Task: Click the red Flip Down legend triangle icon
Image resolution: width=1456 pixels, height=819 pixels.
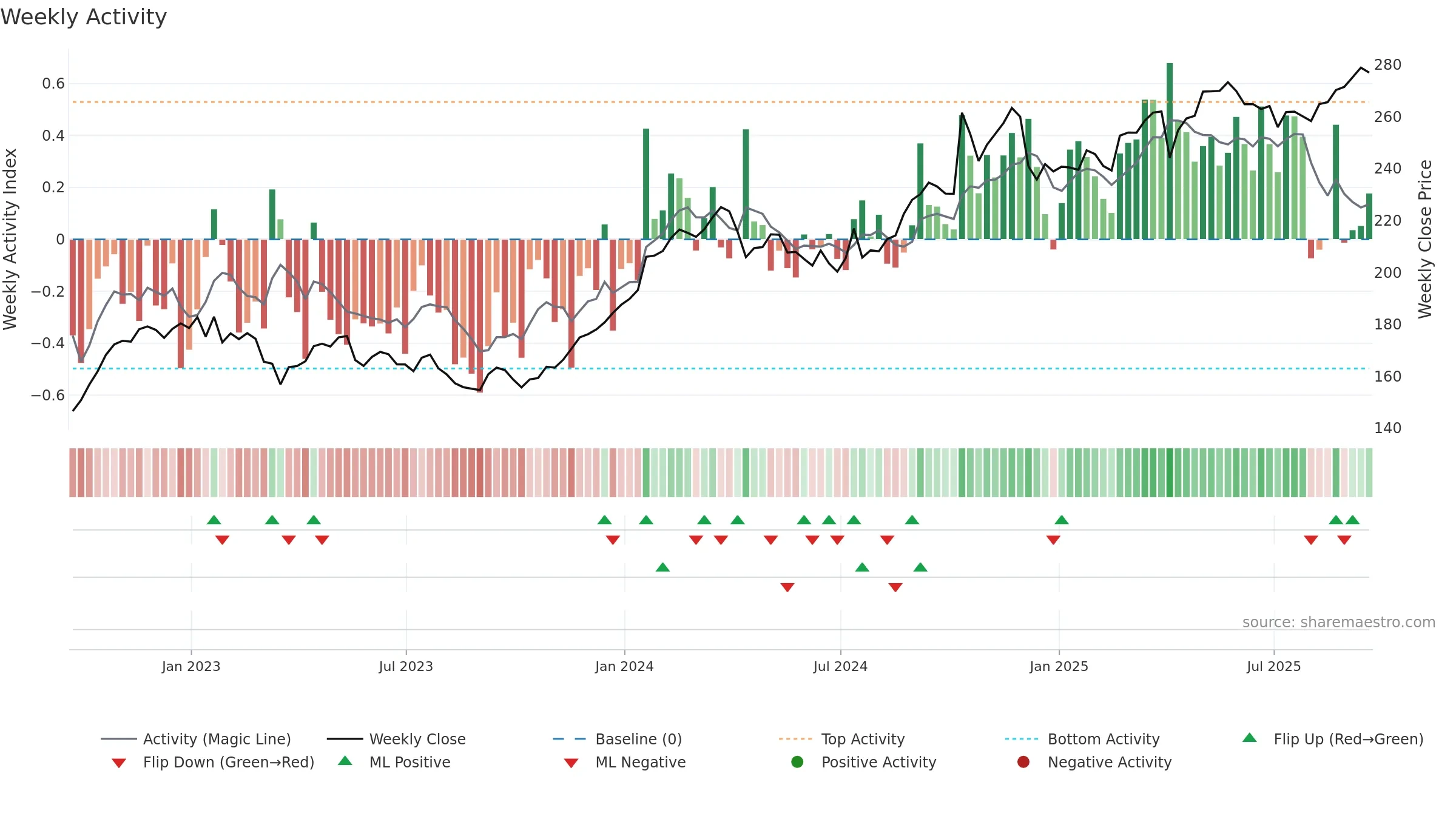Action: (119, 763)
